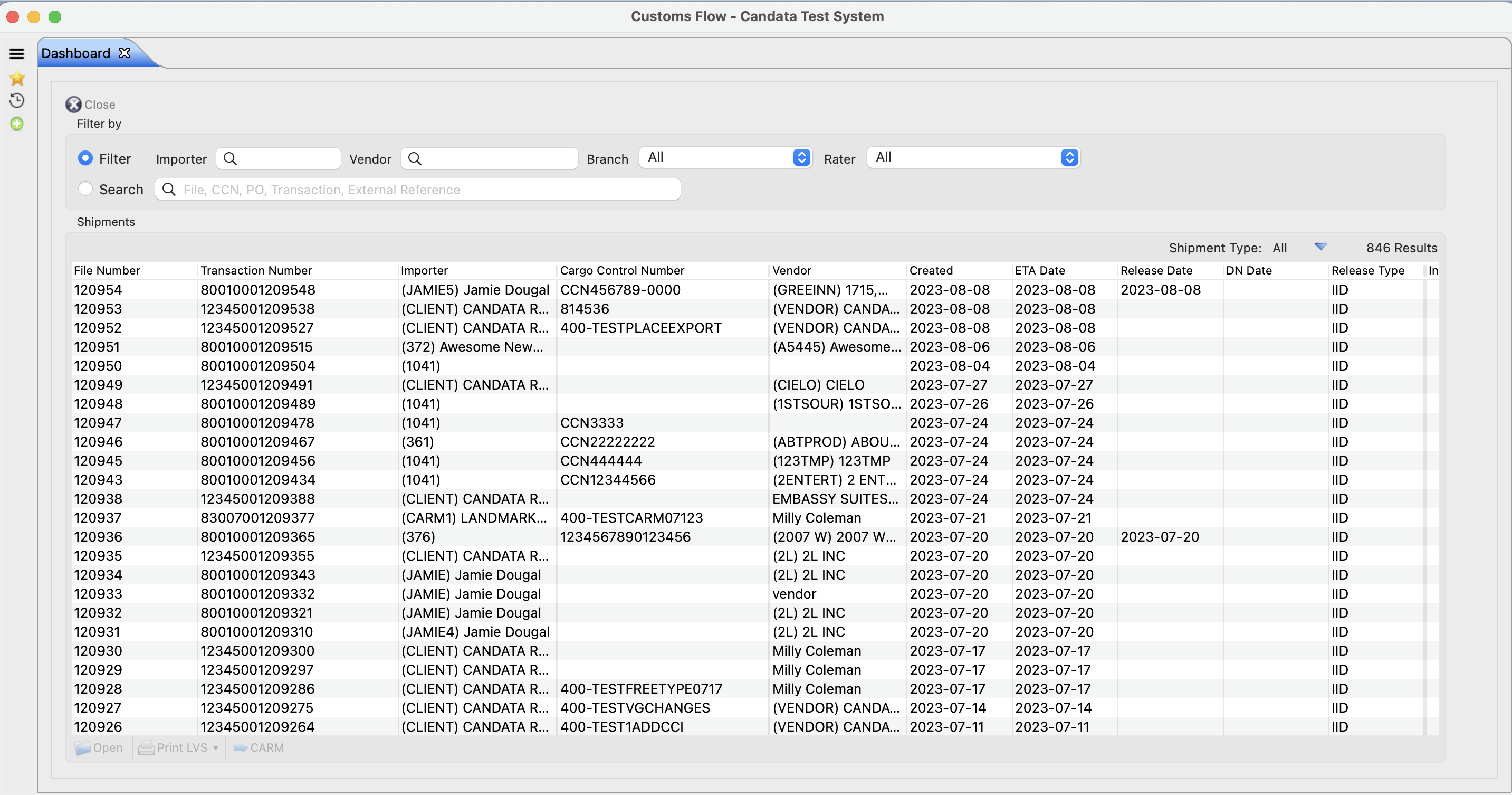Screen dimensions: 1512x795
Task: Click the Importer search magnifier icon
Action: point(230,158)
